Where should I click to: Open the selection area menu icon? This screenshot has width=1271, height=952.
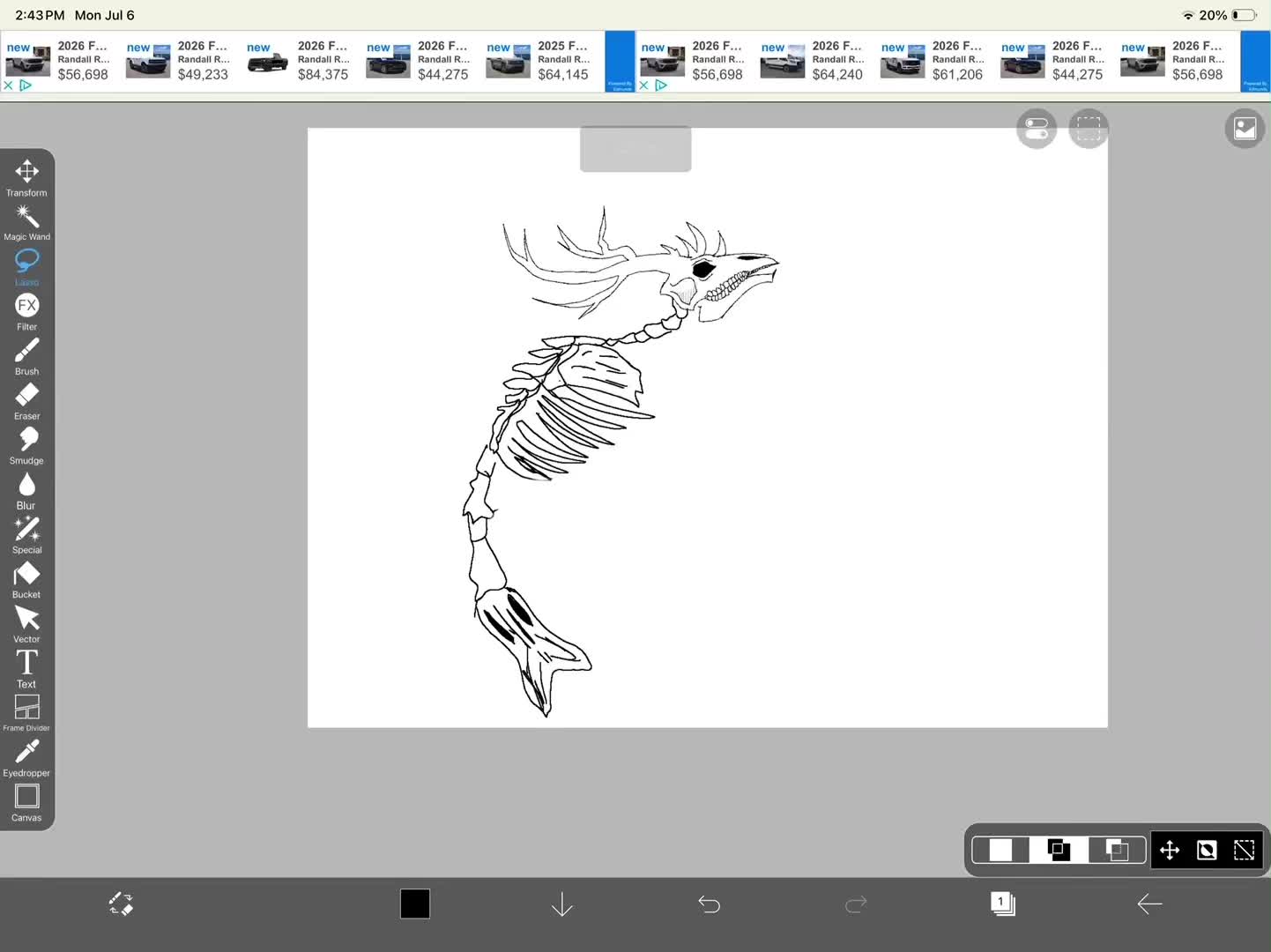[1089, 130]
